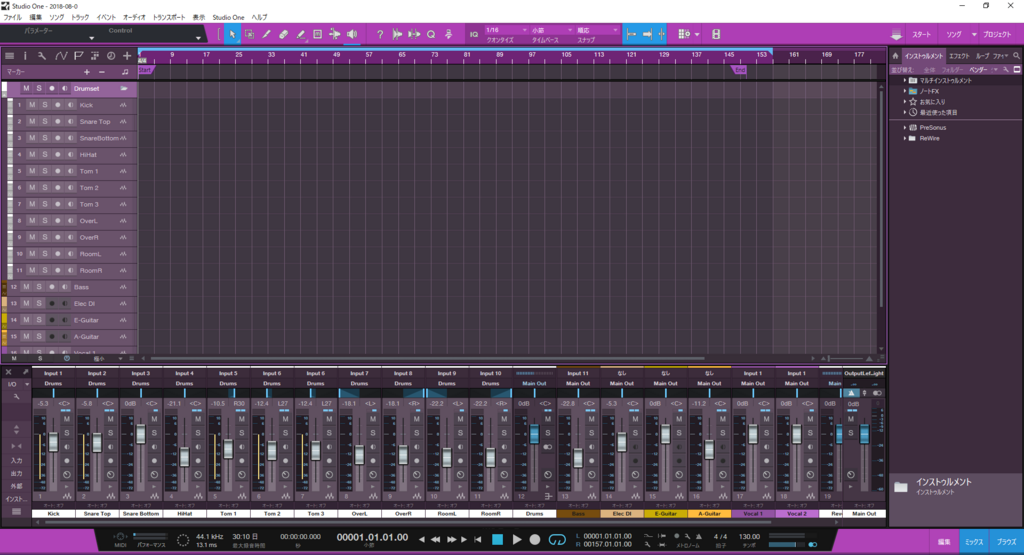The height and width of the screenshot is (555, 1024).
Task: Click the End marker on timeline
Action: pos(739,70)
